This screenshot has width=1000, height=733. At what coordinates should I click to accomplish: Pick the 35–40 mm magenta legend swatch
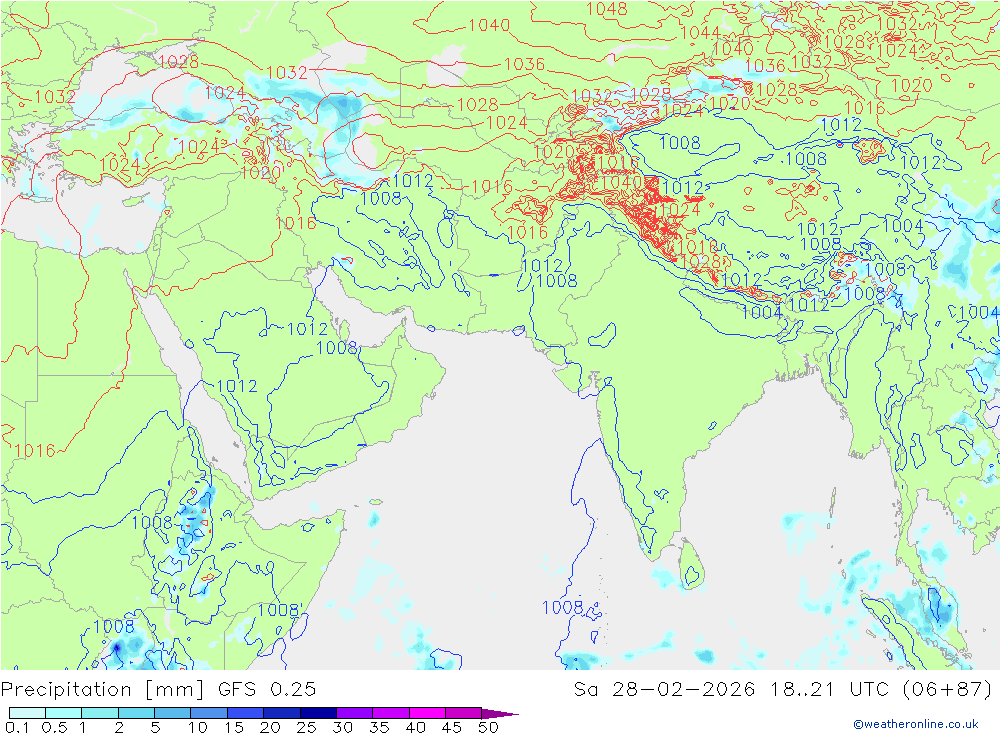click(390, 713)
